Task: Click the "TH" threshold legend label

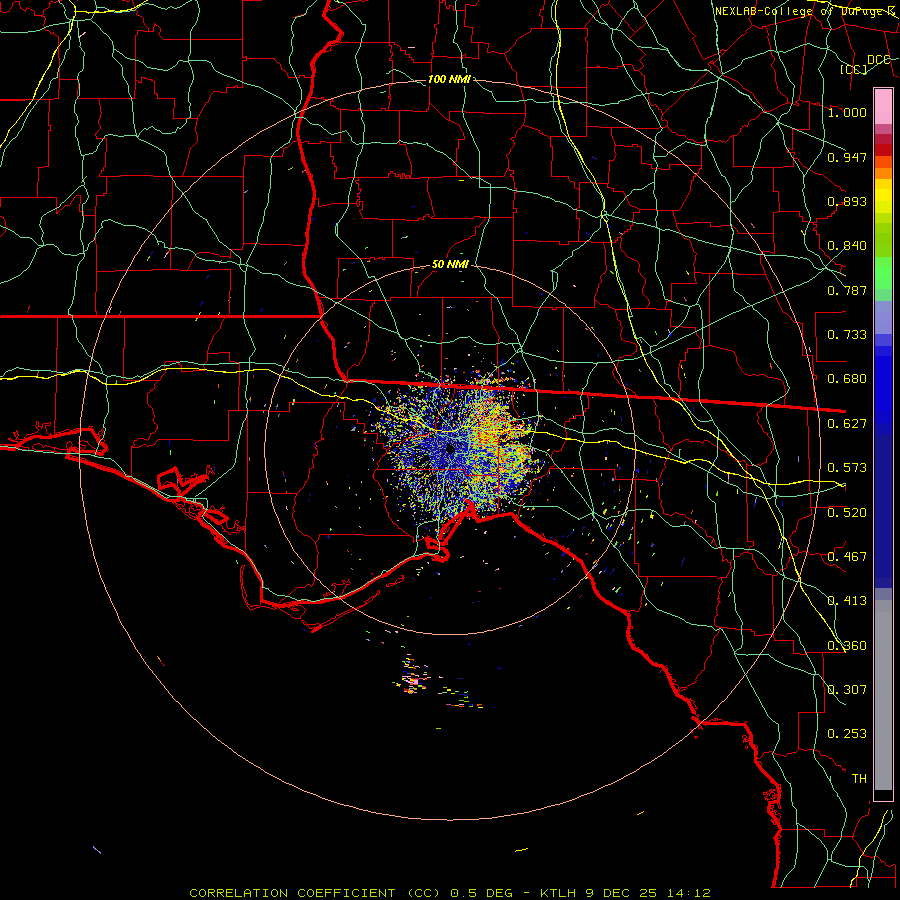Action: (859, 779)
